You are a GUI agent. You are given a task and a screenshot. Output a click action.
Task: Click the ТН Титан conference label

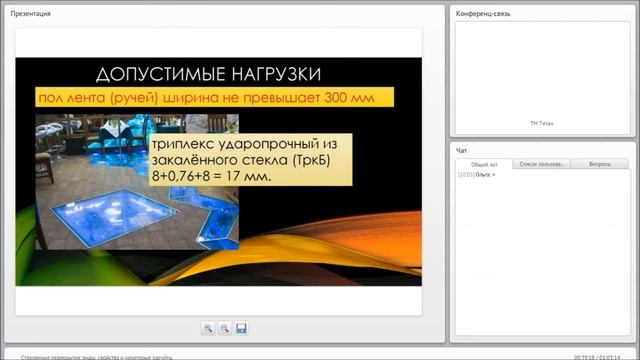pyautogui.click(x=541, y=123)
